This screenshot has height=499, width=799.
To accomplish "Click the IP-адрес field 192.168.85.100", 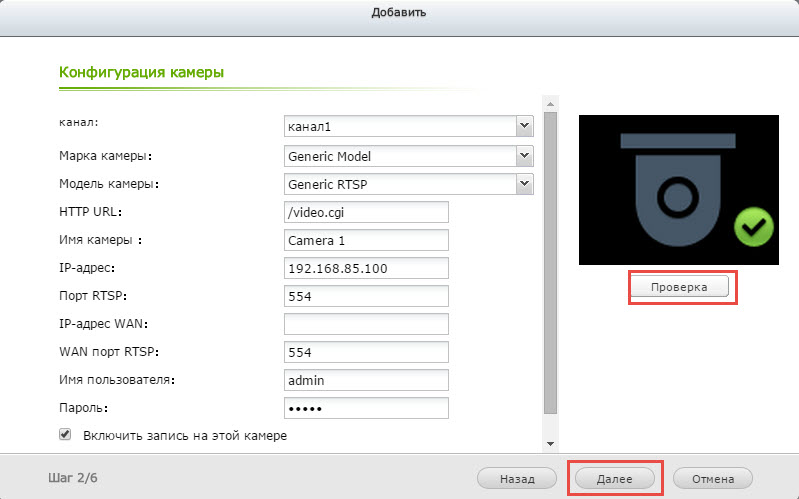I will [366, 268].
